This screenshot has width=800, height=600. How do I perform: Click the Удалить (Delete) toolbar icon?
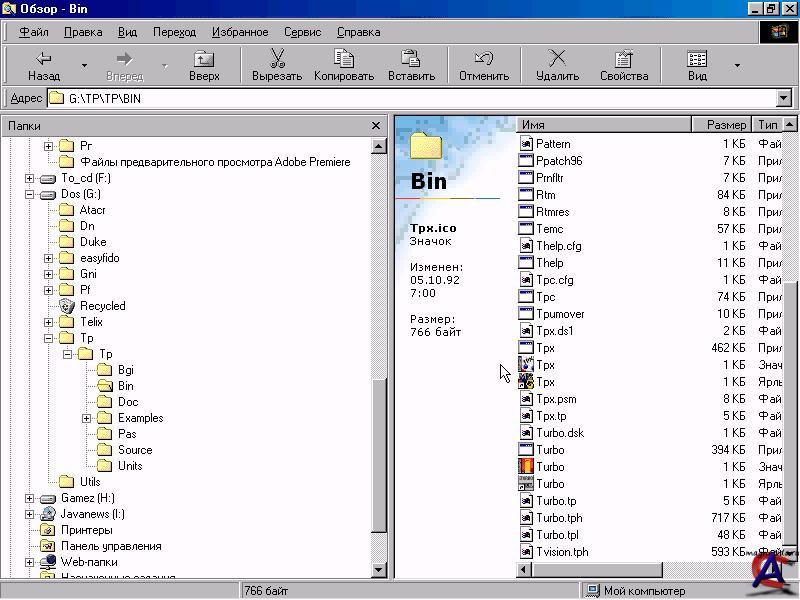click(x=557, y=59)
